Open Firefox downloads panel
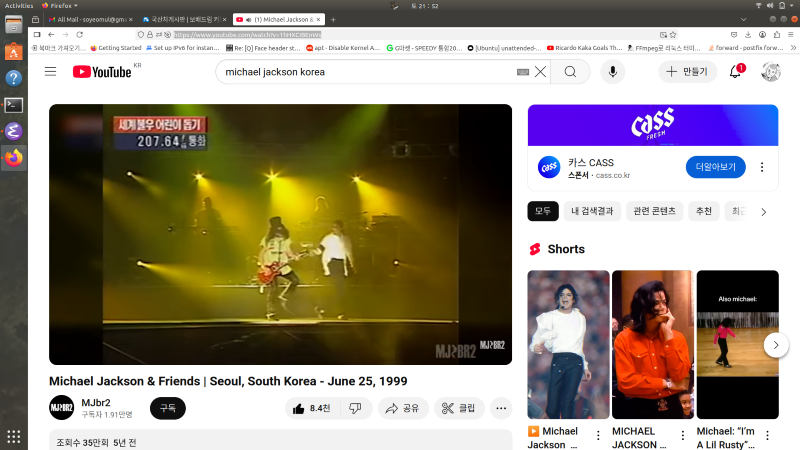The height and width of the screenshot is (450, 800). tap(748, 35)
